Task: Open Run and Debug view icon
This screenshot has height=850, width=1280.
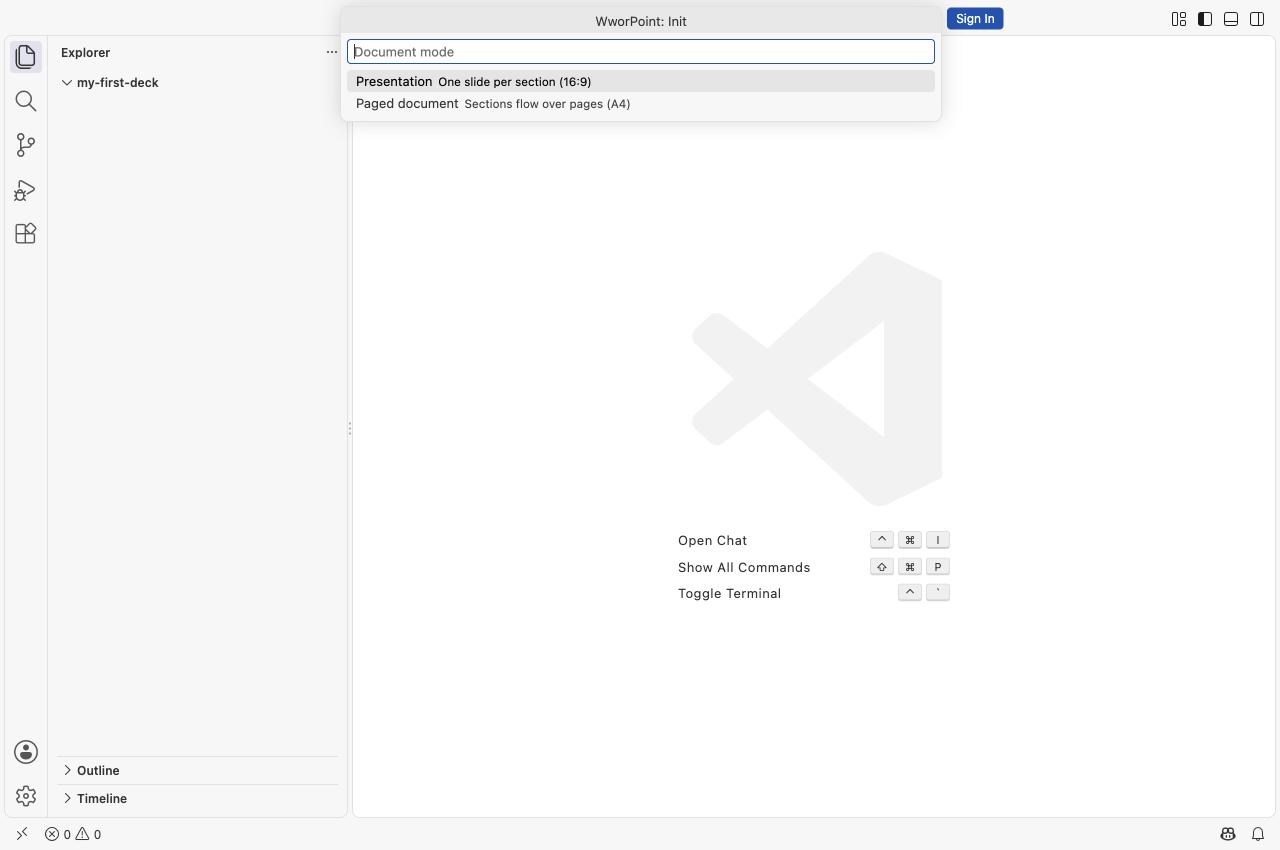Action: click(26, 189)
